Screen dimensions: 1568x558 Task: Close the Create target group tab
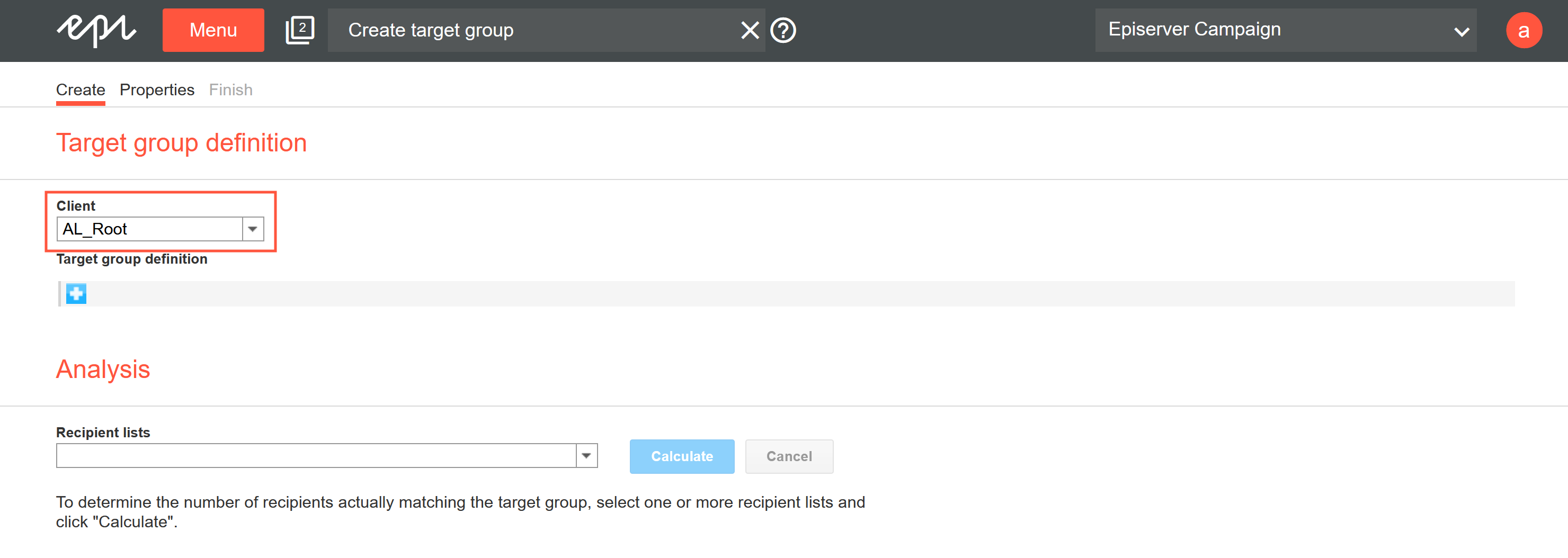[x=750, y=30]
